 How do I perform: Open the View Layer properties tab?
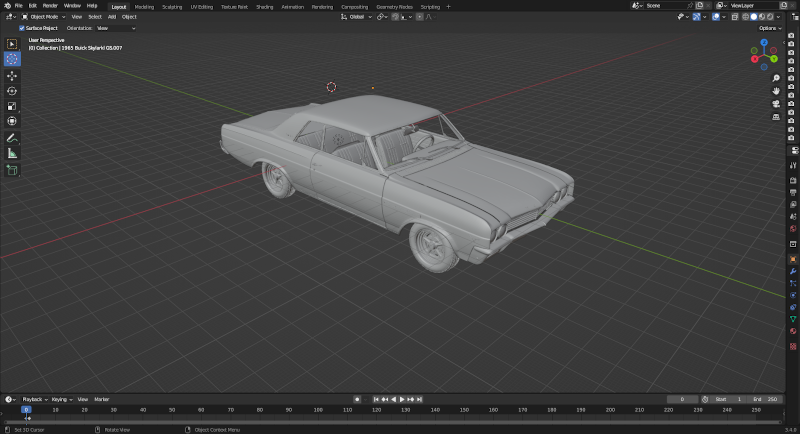[793, 205]
